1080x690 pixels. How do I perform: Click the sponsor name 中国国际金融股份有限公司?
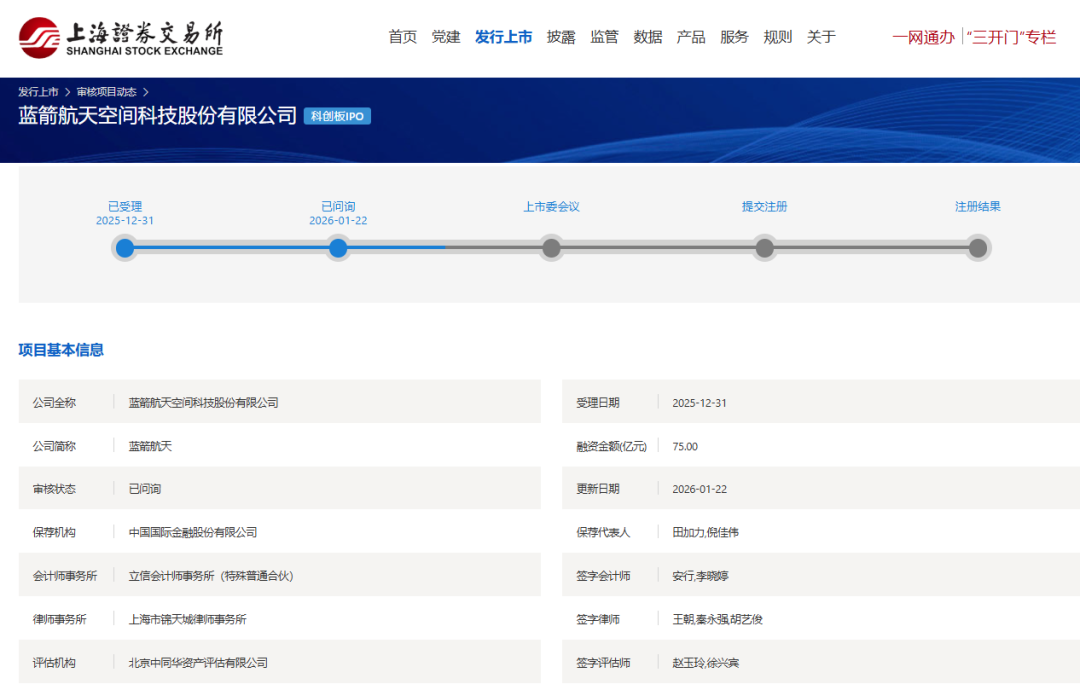click(192, 531)
